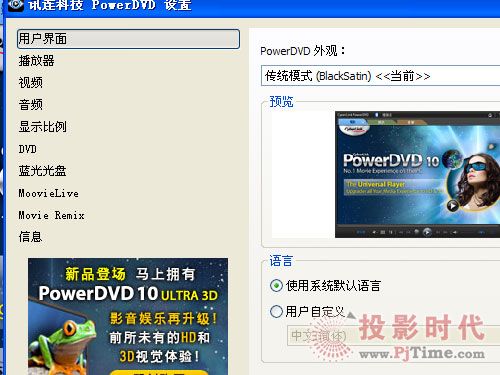Viewport: 500px width, 375px height.
Task: Open the DVD settings category
Action: pos(28,149)
